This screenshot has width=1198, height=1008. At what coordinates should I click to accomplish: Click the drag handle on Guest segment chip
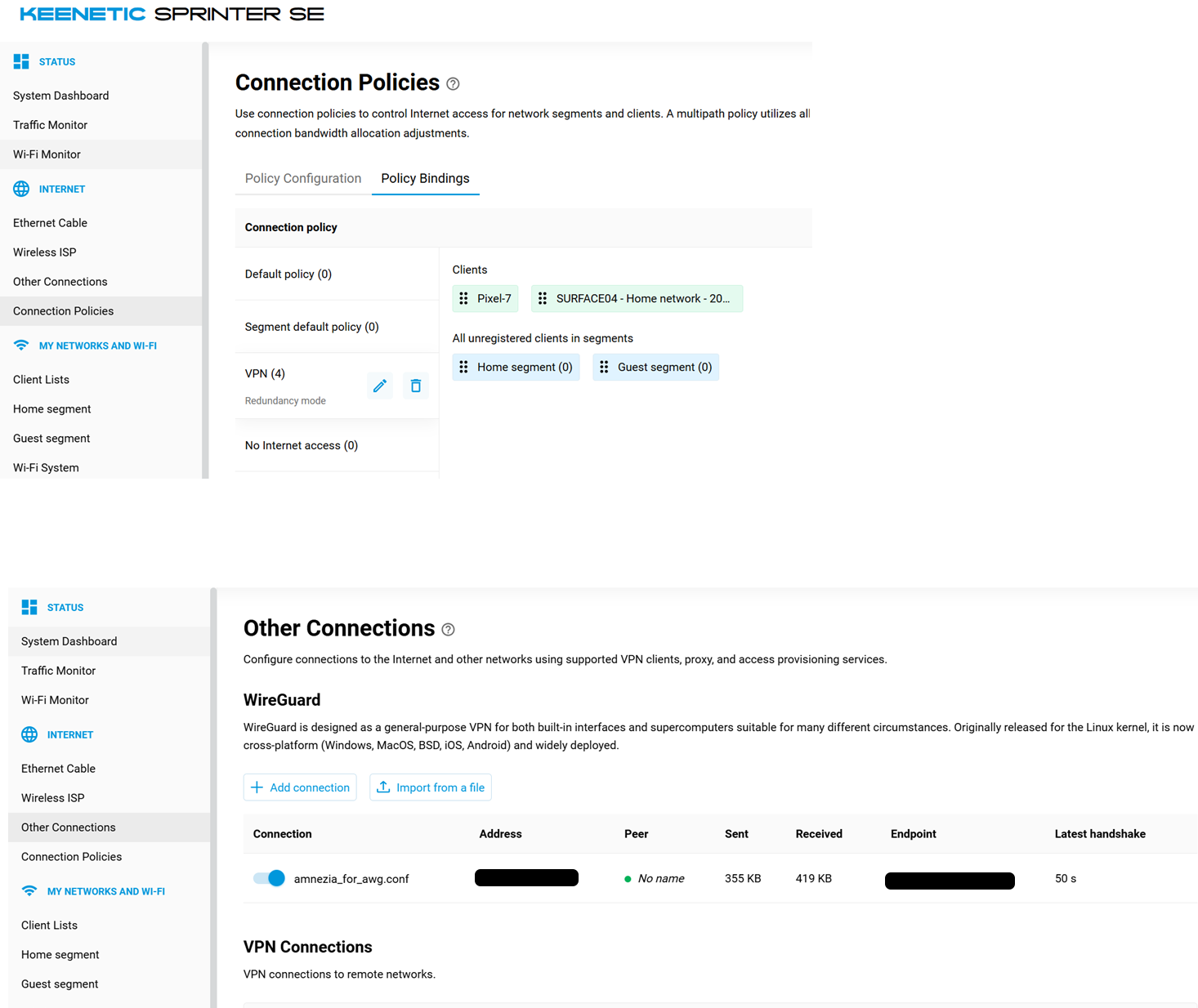[604, 367]
